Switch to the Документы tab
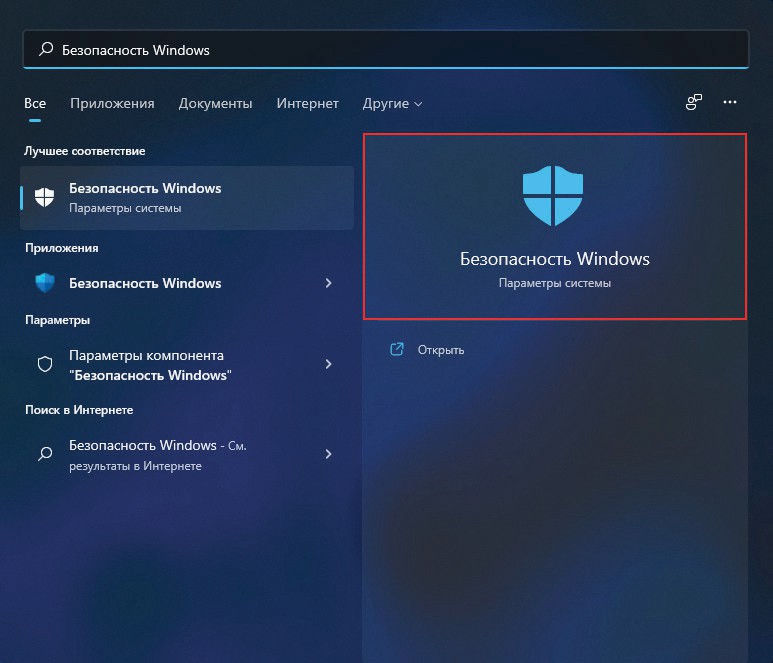This screenshot has height=663, width=773. (215, 103)
